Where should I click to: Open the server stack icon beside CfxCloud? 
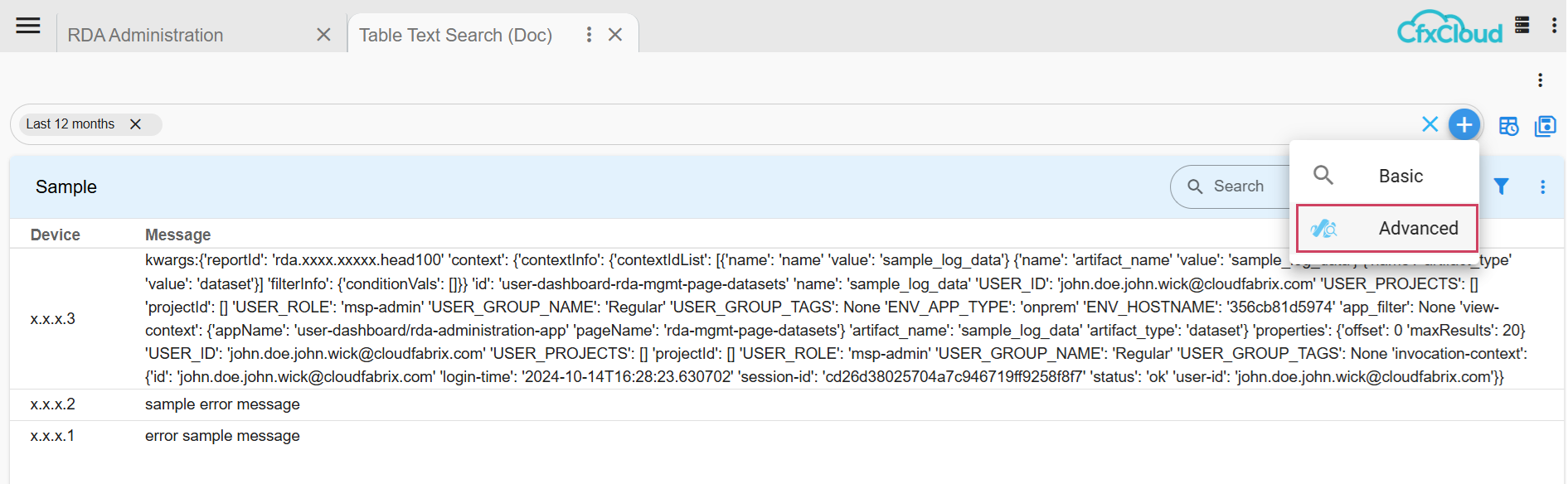(1522, 26)
